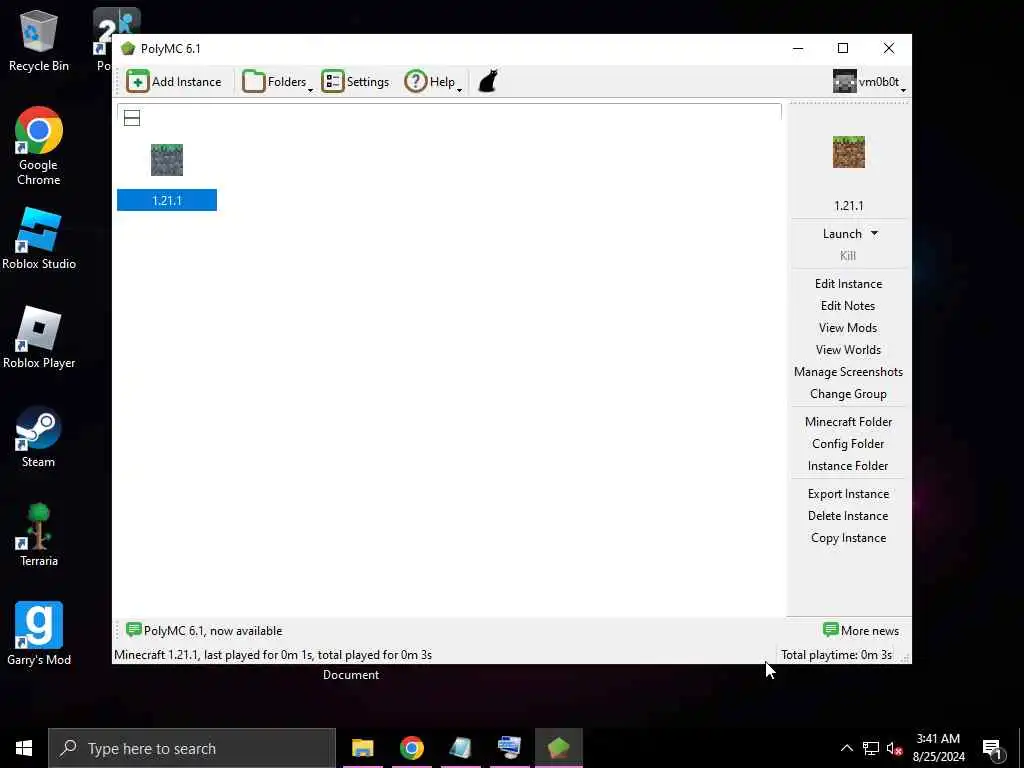Open the notification center icon
Screen dimensions: 1024x768
pyautogui.click(x=993, y=748)
